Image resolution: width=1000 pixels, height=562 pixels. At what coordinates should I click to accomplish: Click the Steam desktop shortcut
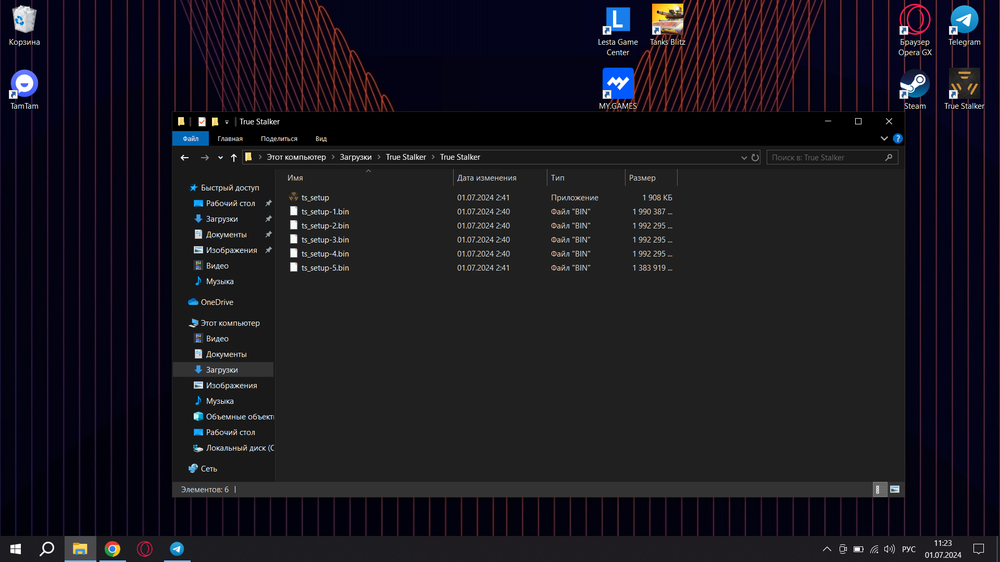click(x=914, y=85)
